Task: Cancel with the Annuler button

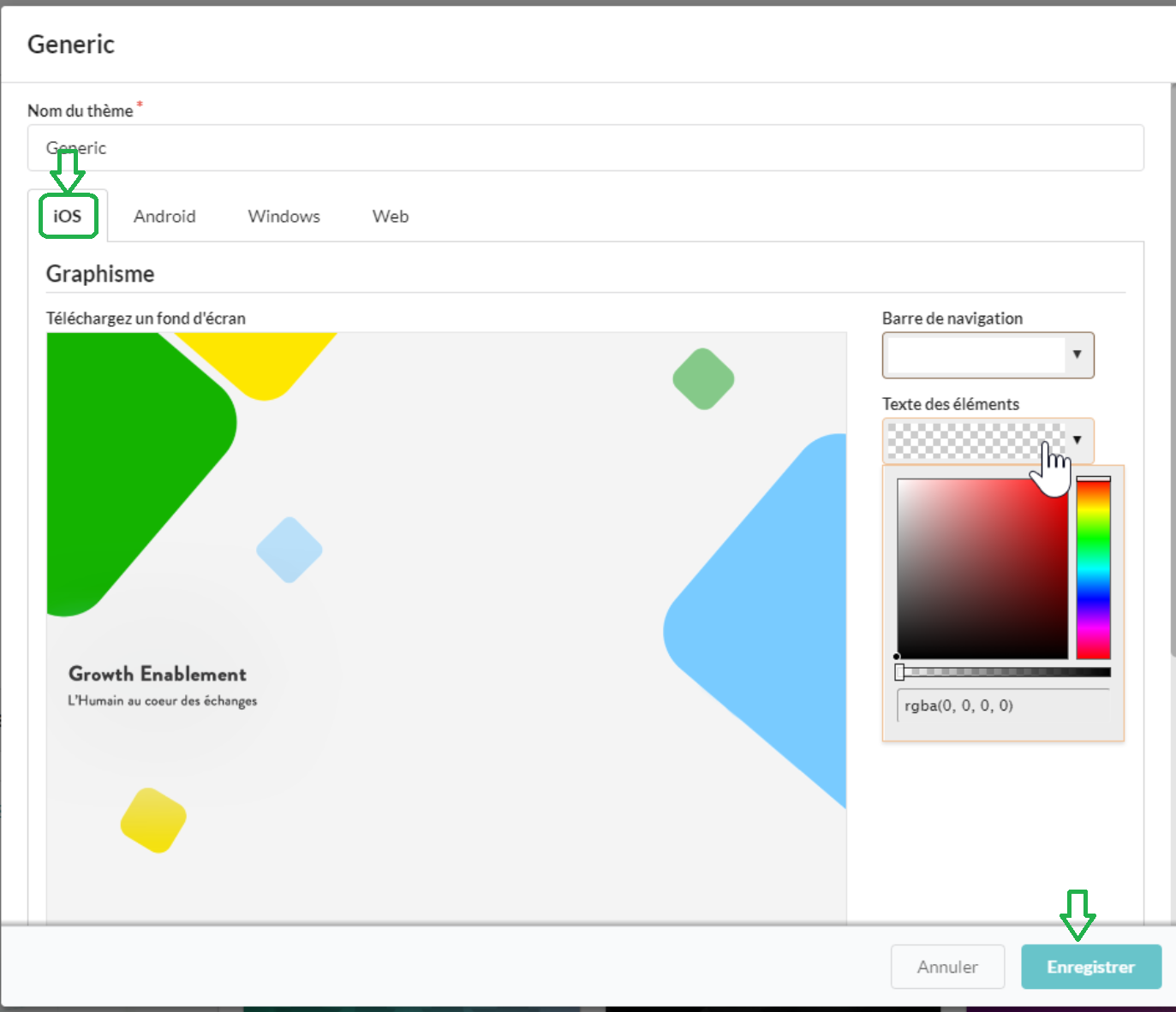Action: (947, 967)
